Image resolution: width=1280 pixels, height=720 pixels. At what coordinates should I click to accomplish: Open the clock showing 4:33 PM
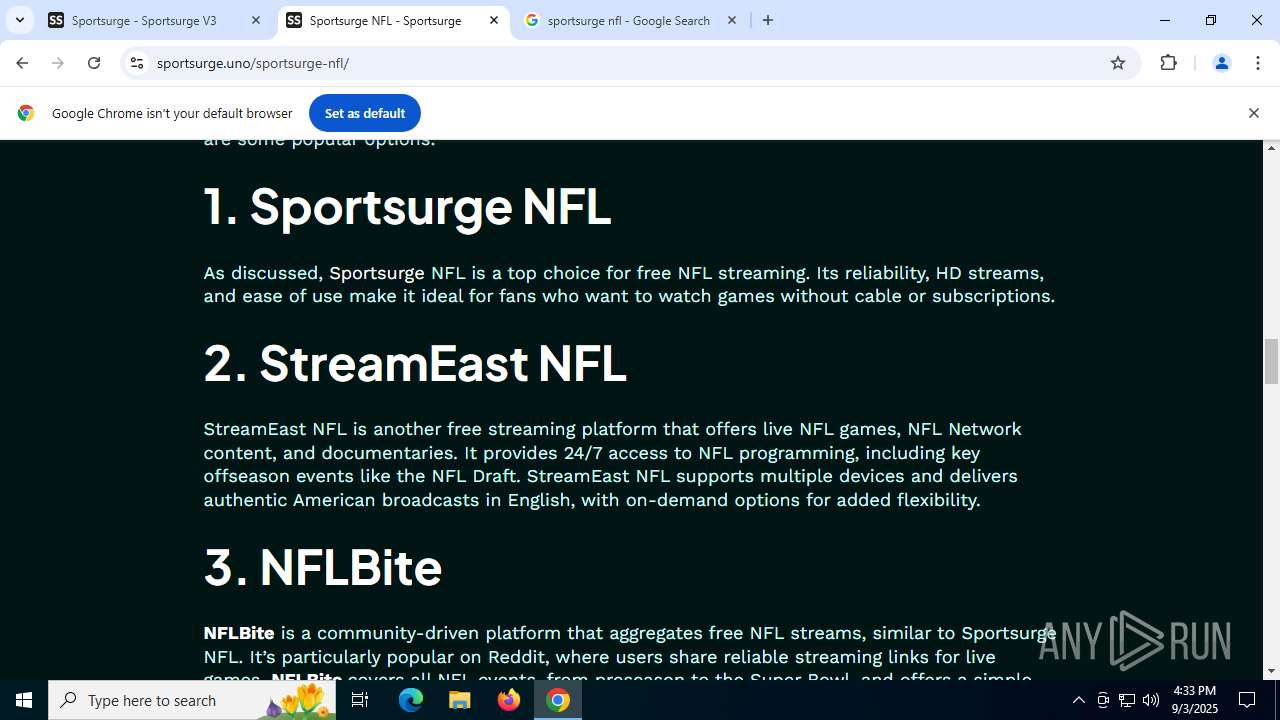(1195, 700)
